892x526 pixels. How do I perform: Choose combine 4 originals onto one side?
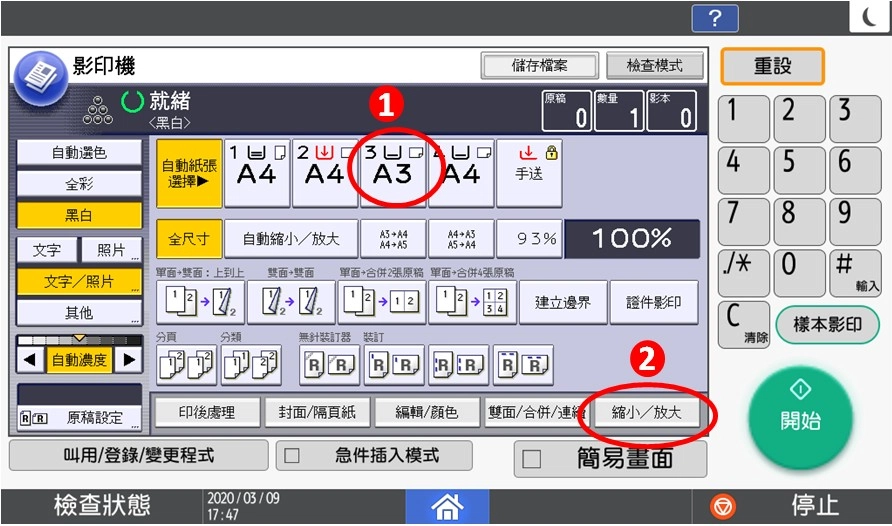tap(473, 302)
